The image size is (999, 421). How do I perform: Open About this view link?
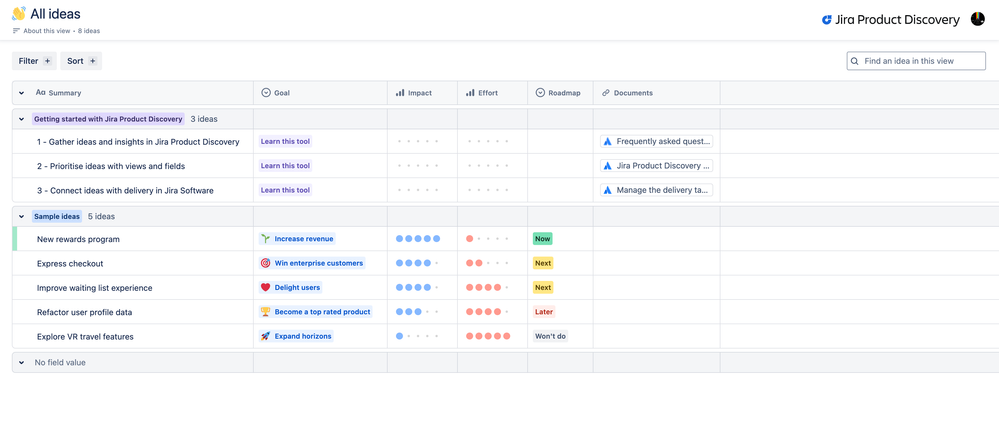coord(48,31)
